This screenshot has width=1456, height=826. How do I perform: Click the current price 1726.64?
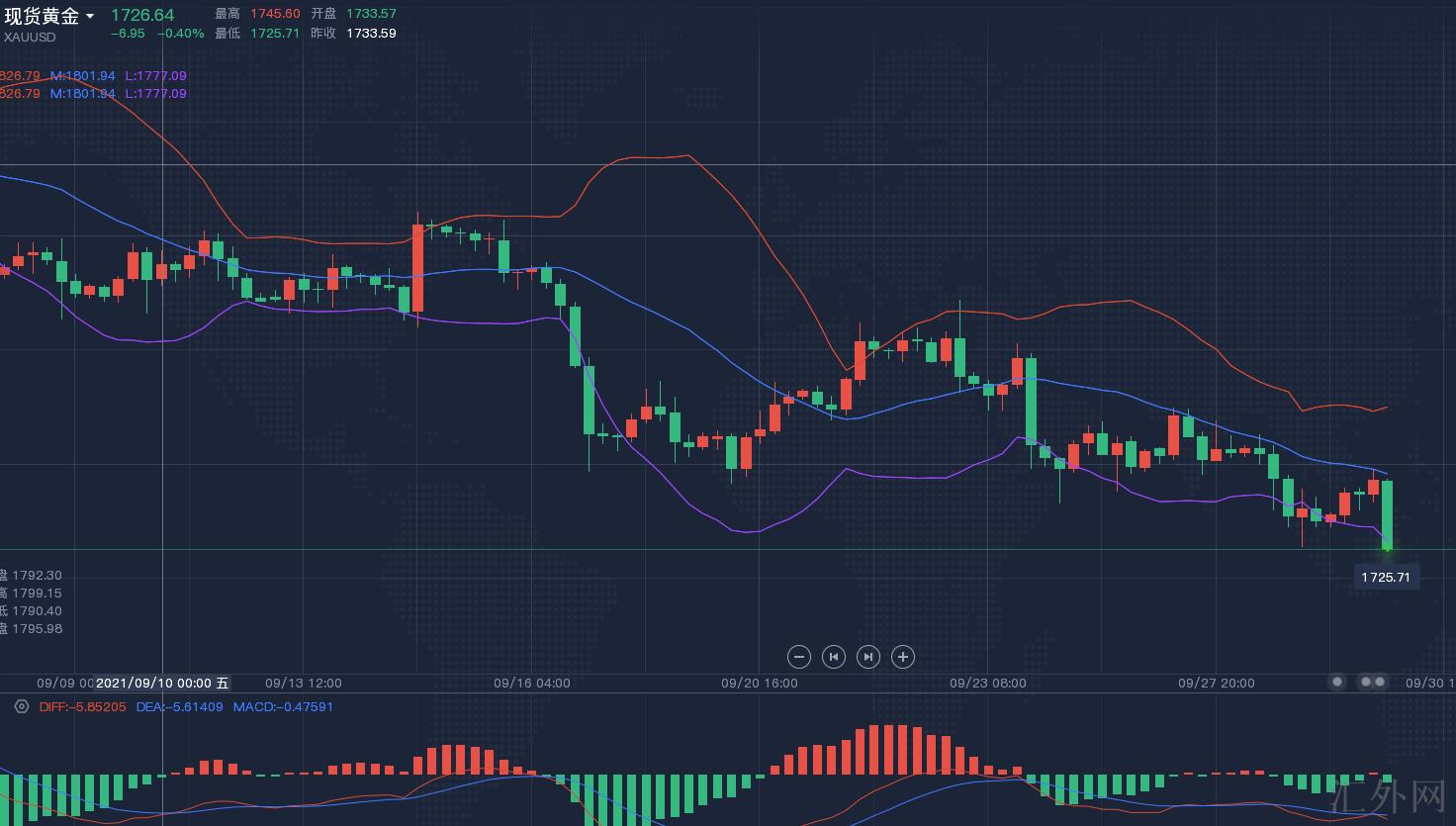coord(142,15)
